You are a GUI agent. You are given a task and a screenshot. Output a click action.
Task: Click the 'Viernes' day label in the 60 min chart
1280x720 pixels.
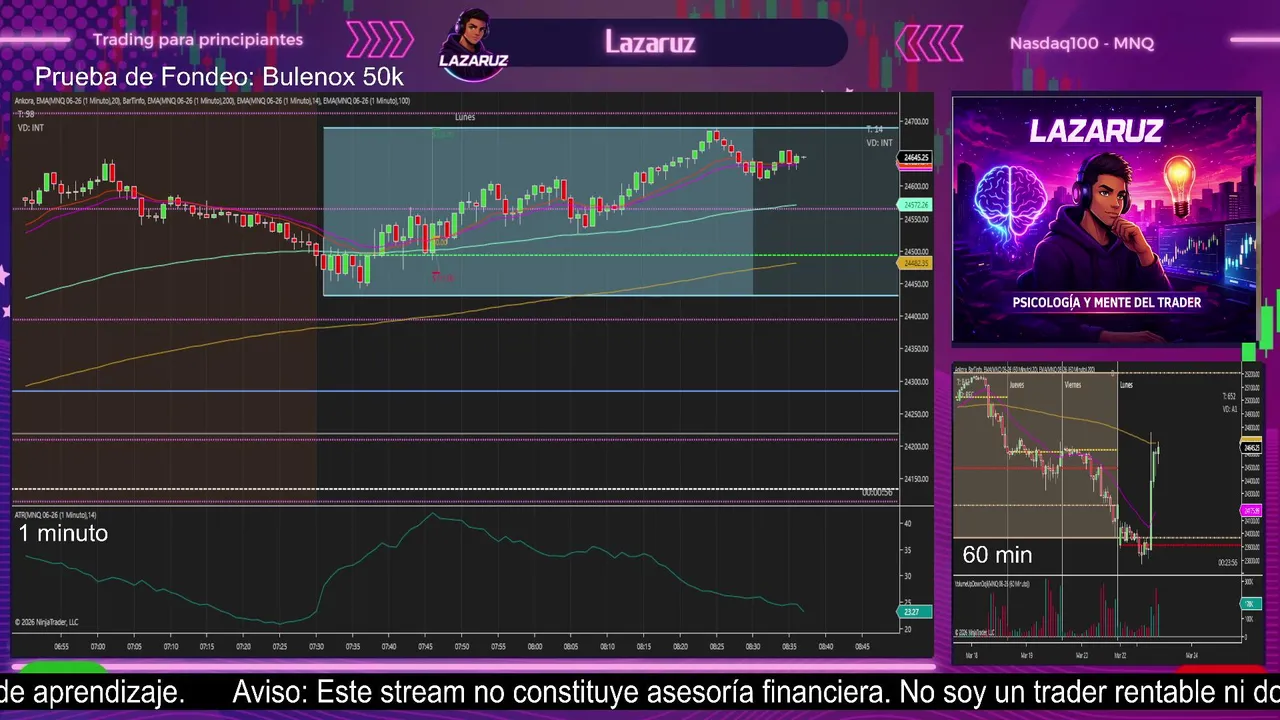click(1072, 385)
